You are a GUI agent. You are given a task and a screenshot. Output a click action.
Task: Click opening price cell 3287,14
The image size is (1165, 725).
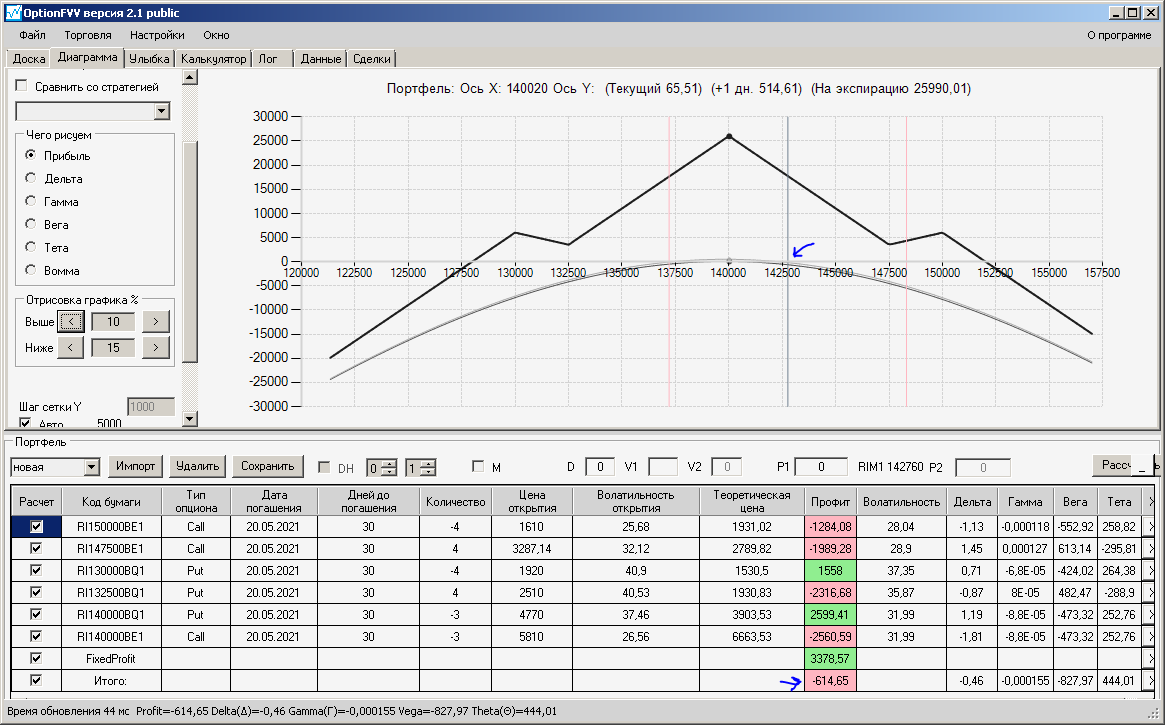pos(532,549)
